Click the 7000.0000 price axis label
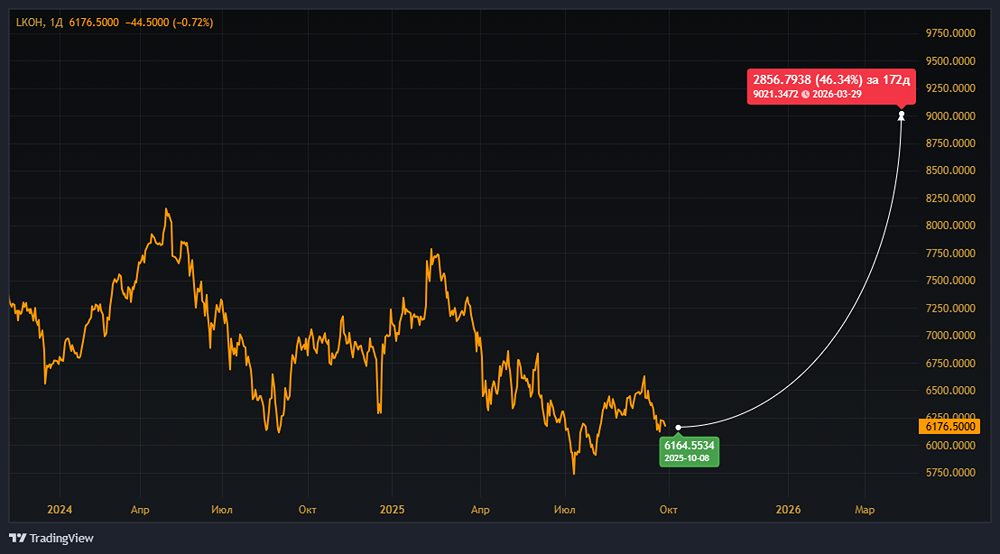 (950, 335)
